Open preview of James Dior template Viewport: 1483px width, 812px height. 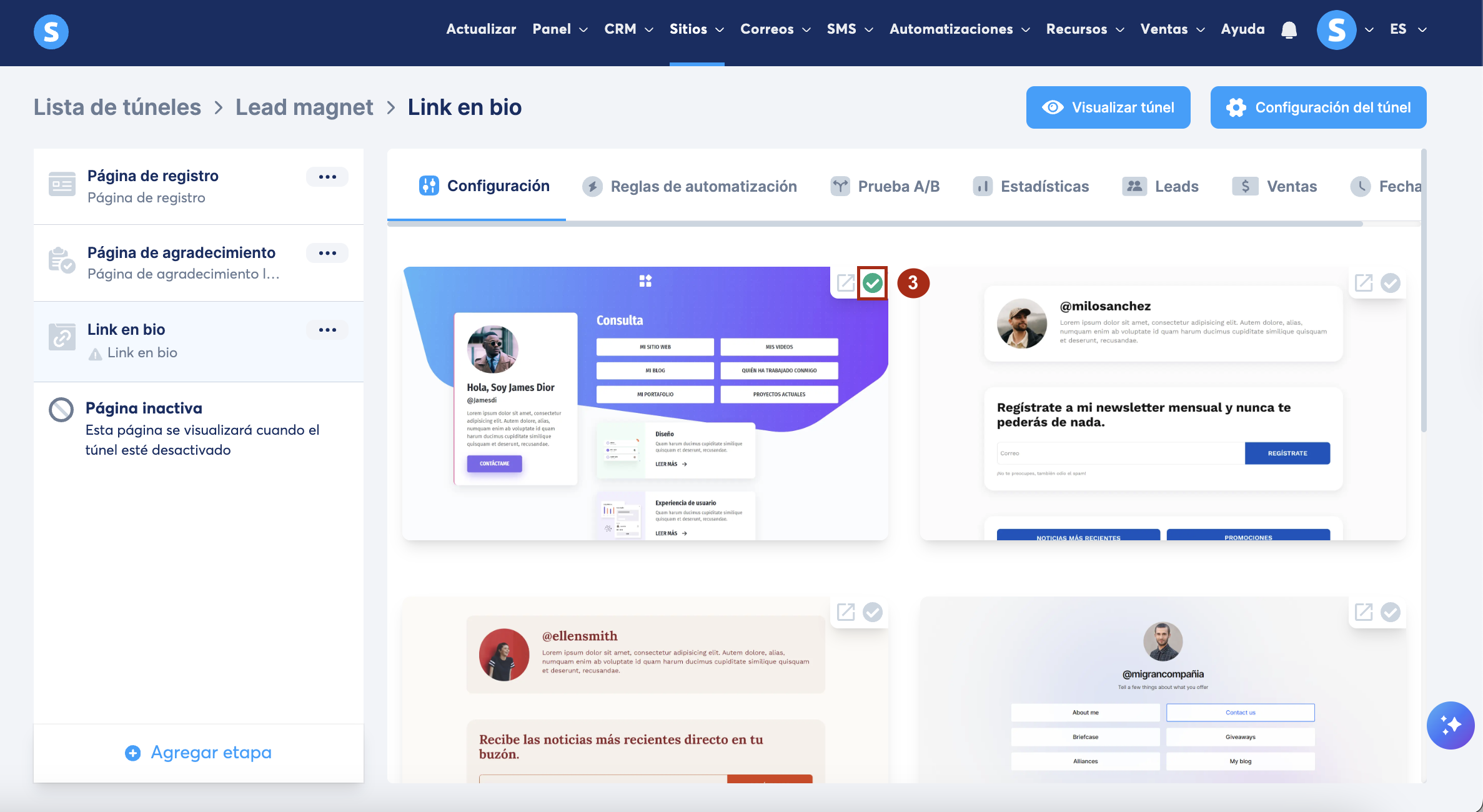[845, 283]
